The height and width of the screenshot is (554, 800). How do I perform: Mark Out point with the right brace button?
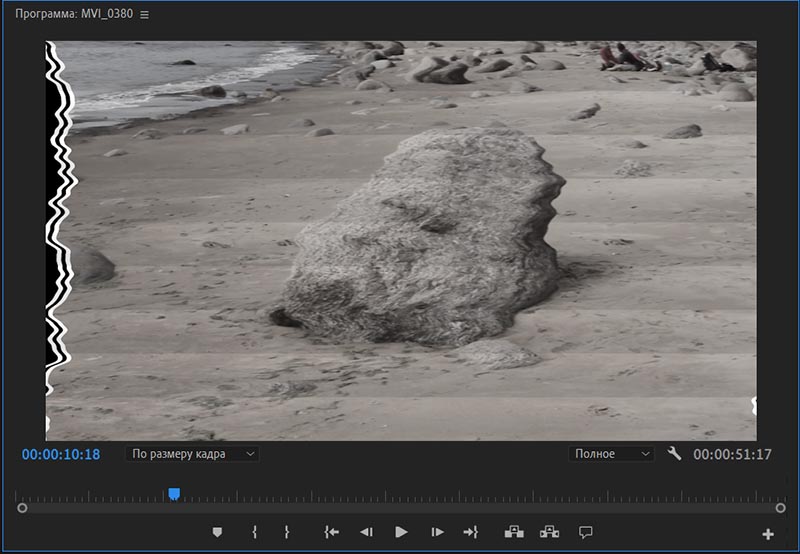tap(287, 532)
